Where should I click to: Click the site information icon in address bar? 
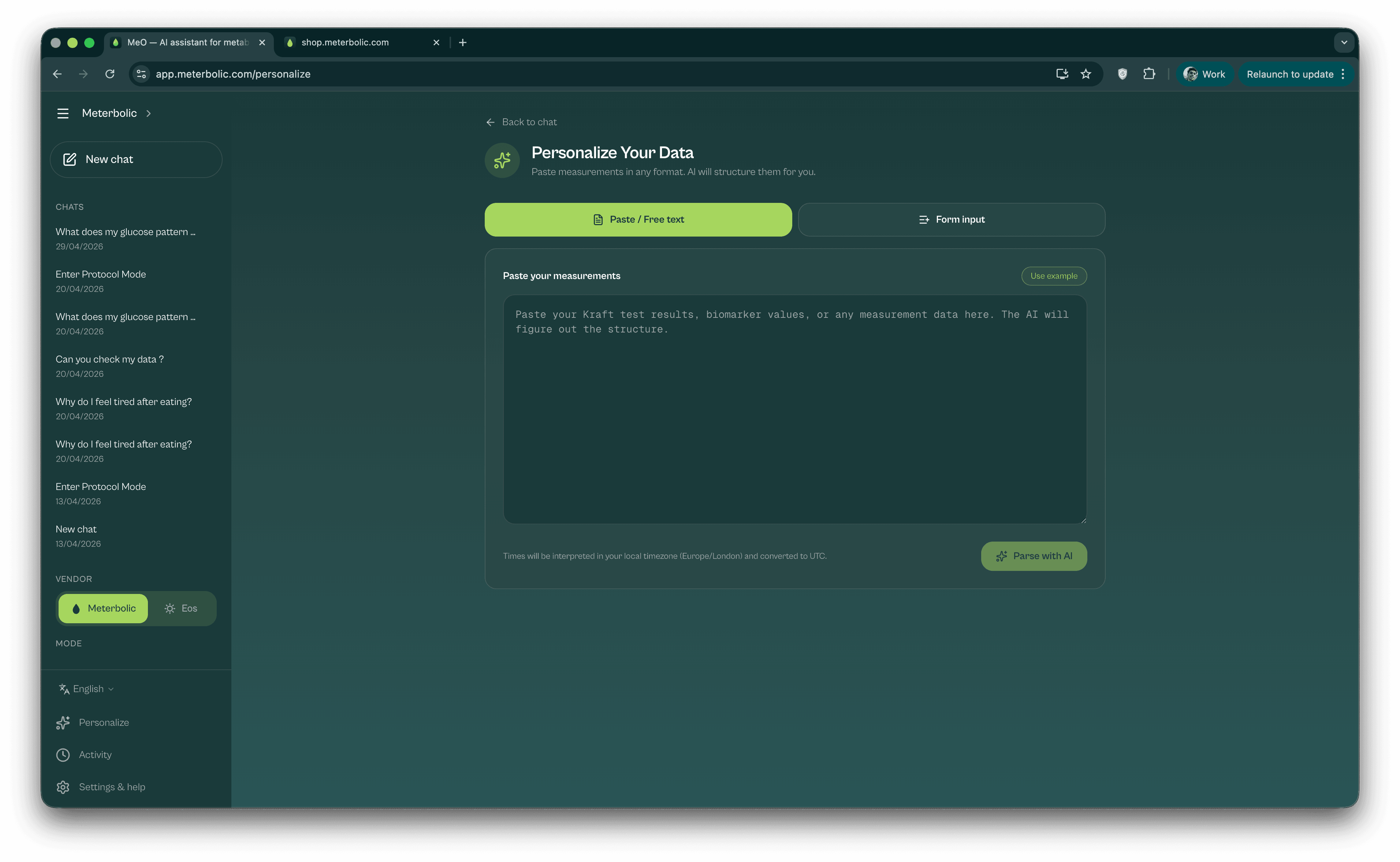(141, 74)
